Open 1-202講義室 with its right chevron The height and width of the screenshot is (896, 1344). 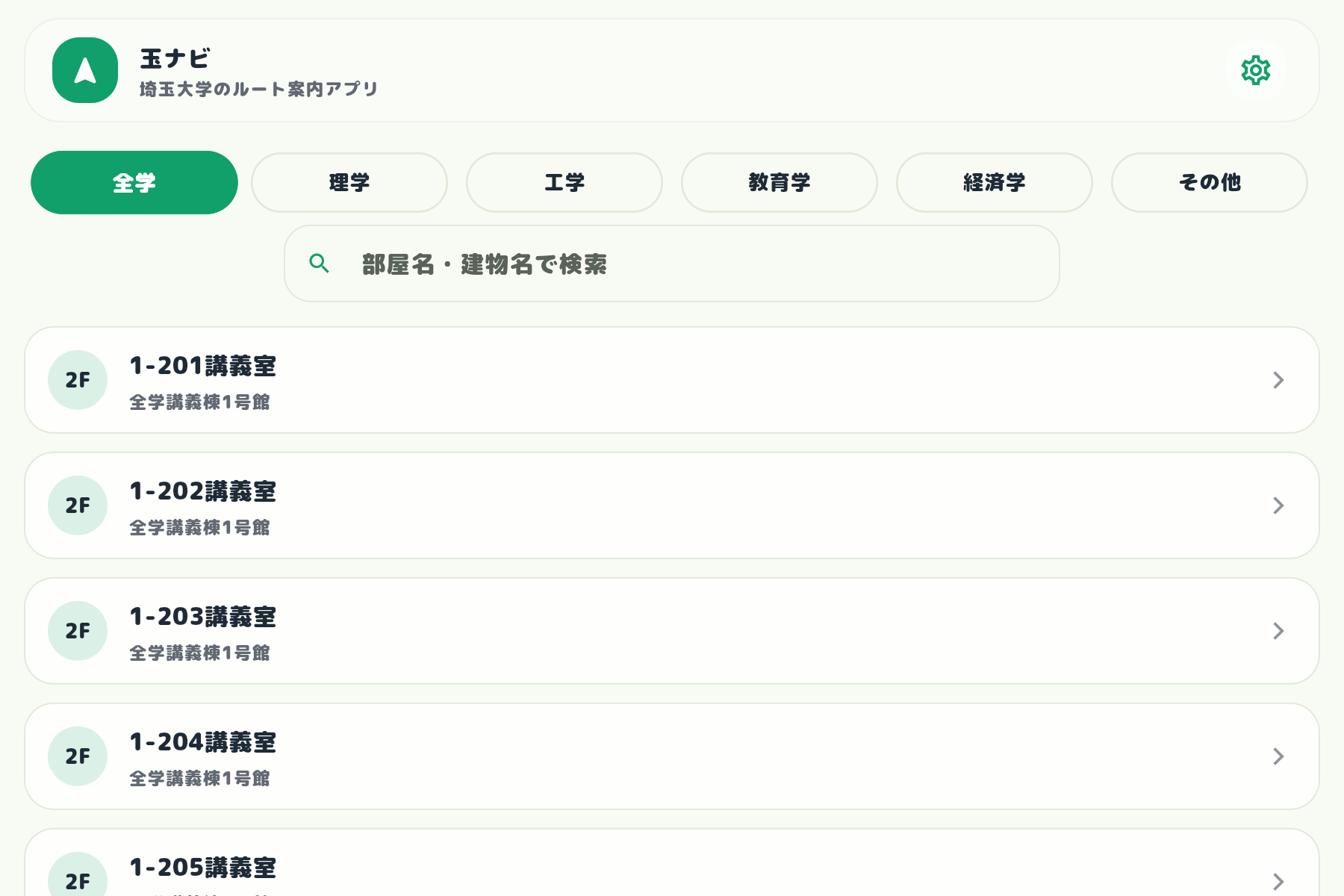coord(1278,505)
